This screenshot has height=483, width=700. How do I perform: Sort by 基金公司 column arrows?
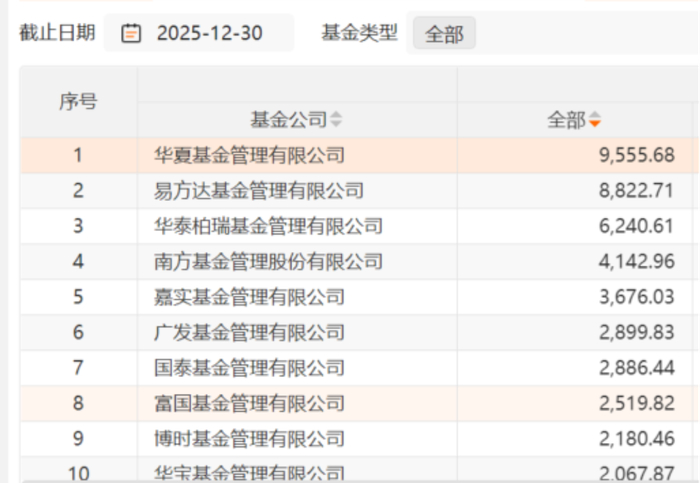click(x=336, y=120)
